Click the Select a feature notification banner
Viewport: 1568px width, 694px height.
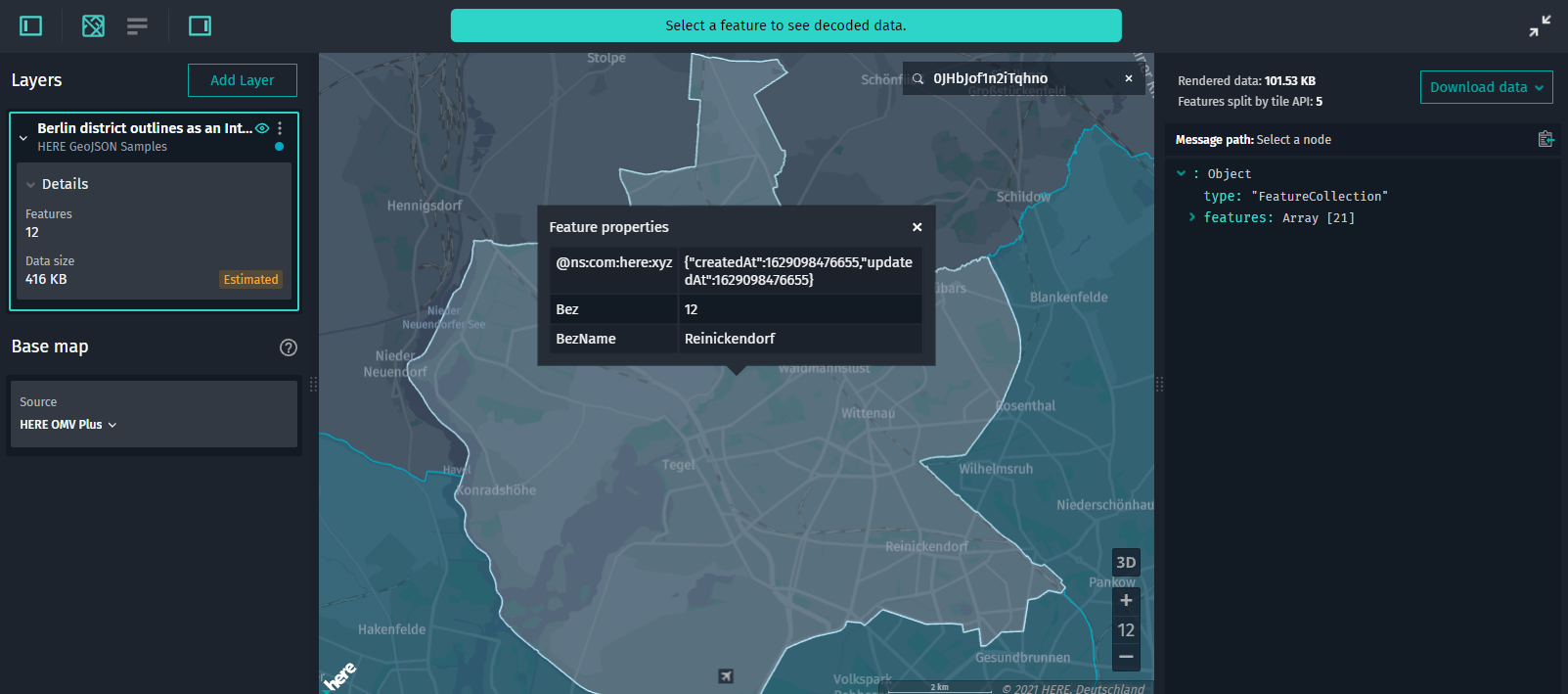pyautogui.click(x=785, y=25)
